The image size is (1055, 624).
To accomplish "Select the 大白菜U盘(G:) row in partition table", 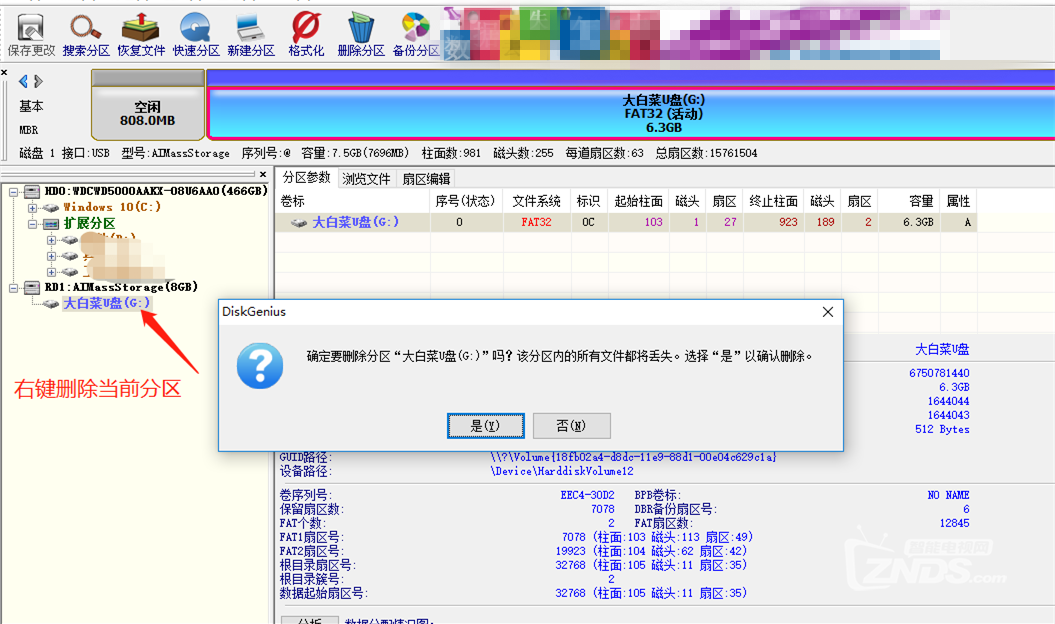I will click(x=626, y=222).
